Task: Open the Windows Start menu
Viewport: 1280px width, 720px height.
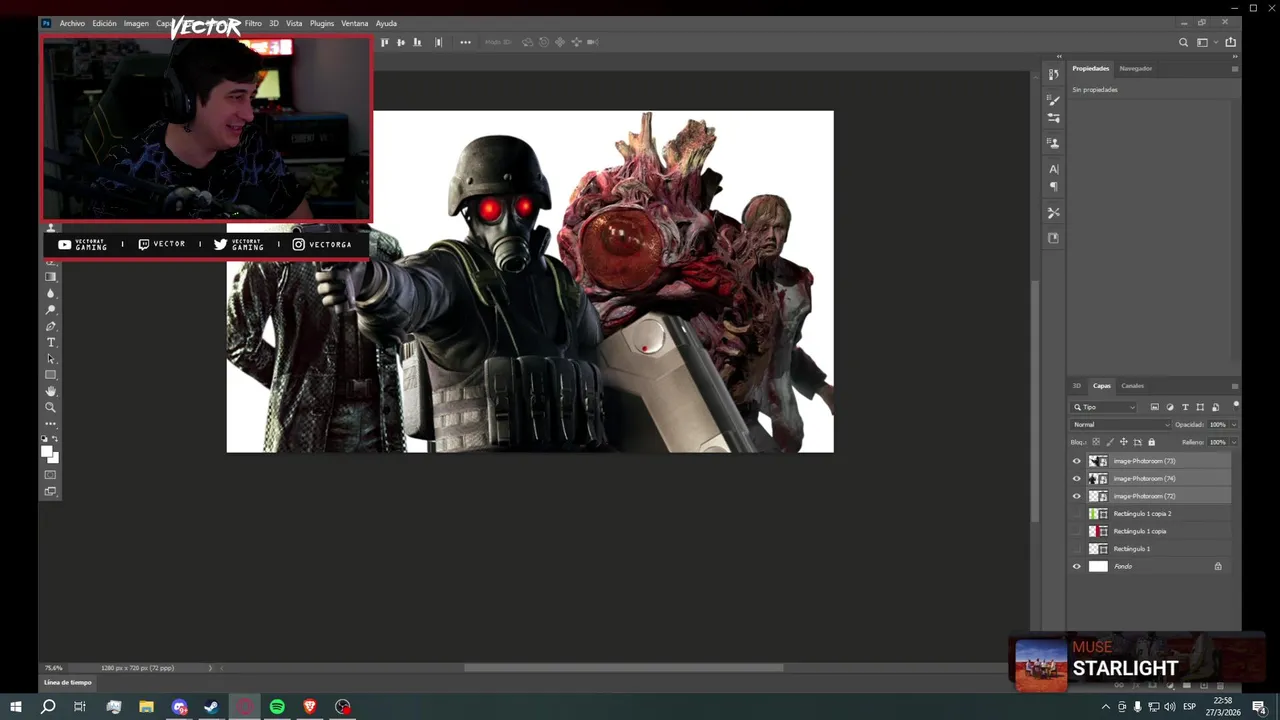Action: (x=16, y=707)
